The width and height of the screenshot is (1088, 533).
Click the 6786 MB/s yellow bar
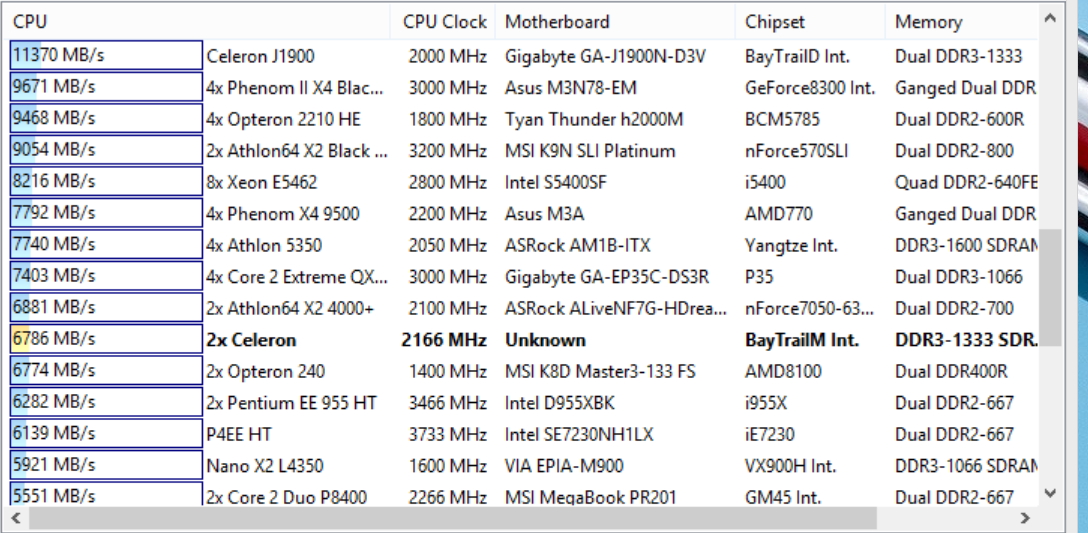(106, 339)
